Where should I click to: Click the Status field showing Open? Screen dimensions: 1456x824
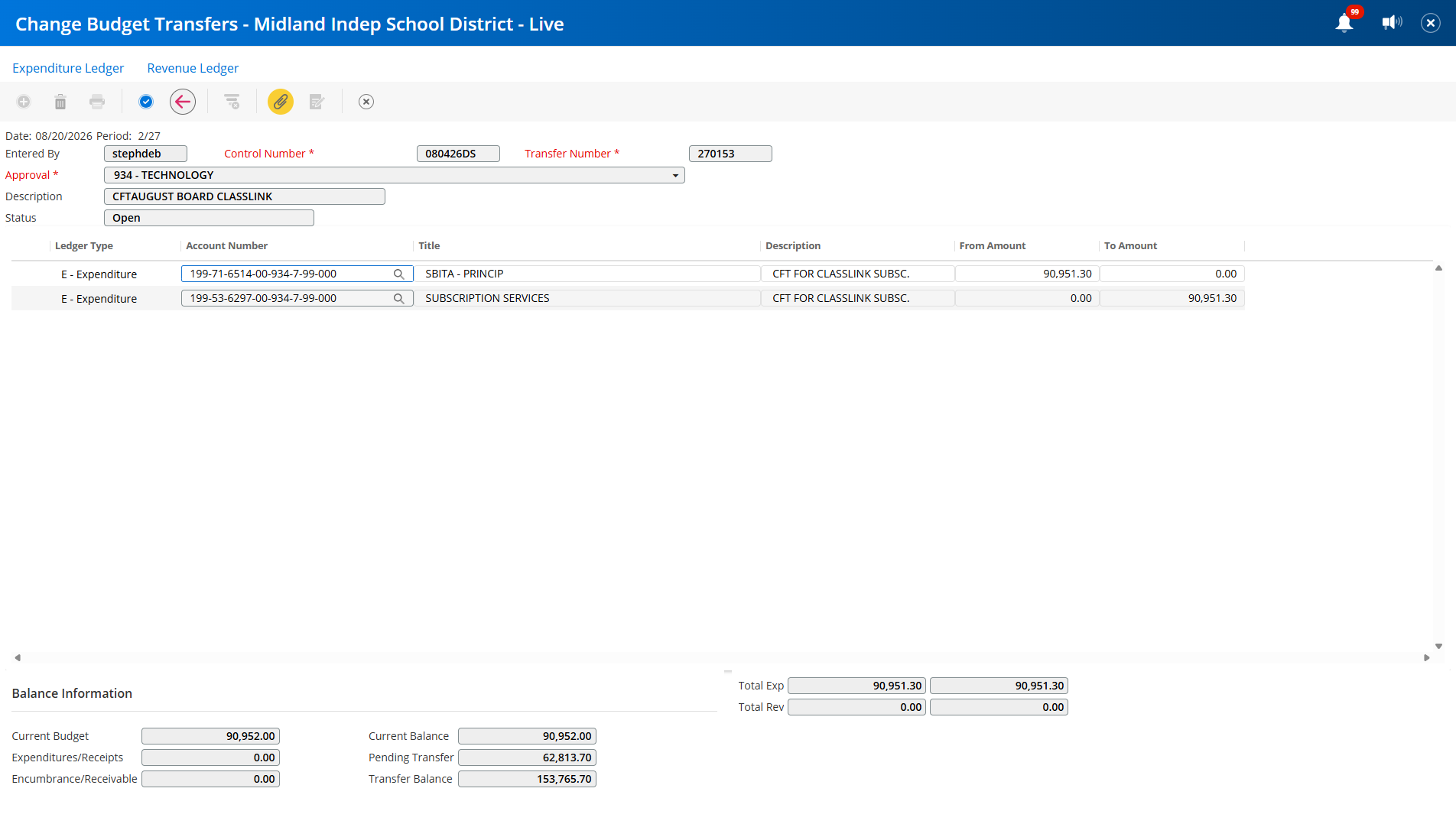[x=209, y=218]
